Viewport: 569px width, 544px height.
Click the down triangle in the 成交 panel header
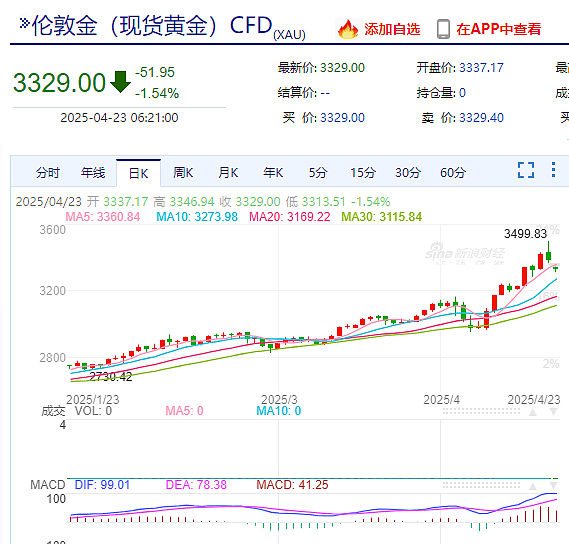pyautogui.click(x=553, y=412)
